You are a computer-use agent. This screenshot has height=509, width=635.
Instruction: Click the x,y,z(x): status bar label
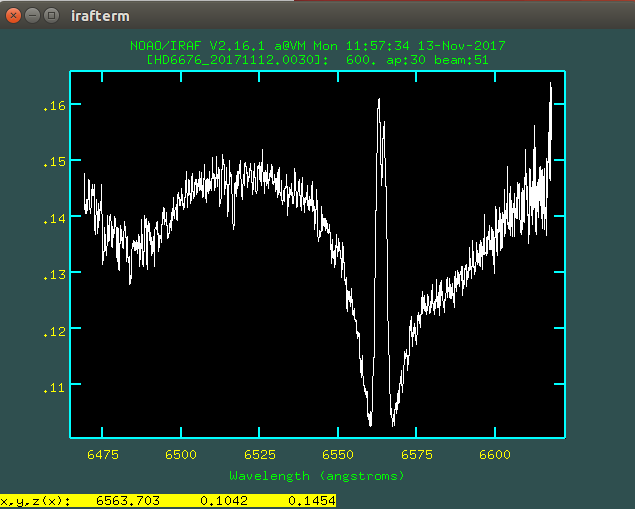[34, 501]
